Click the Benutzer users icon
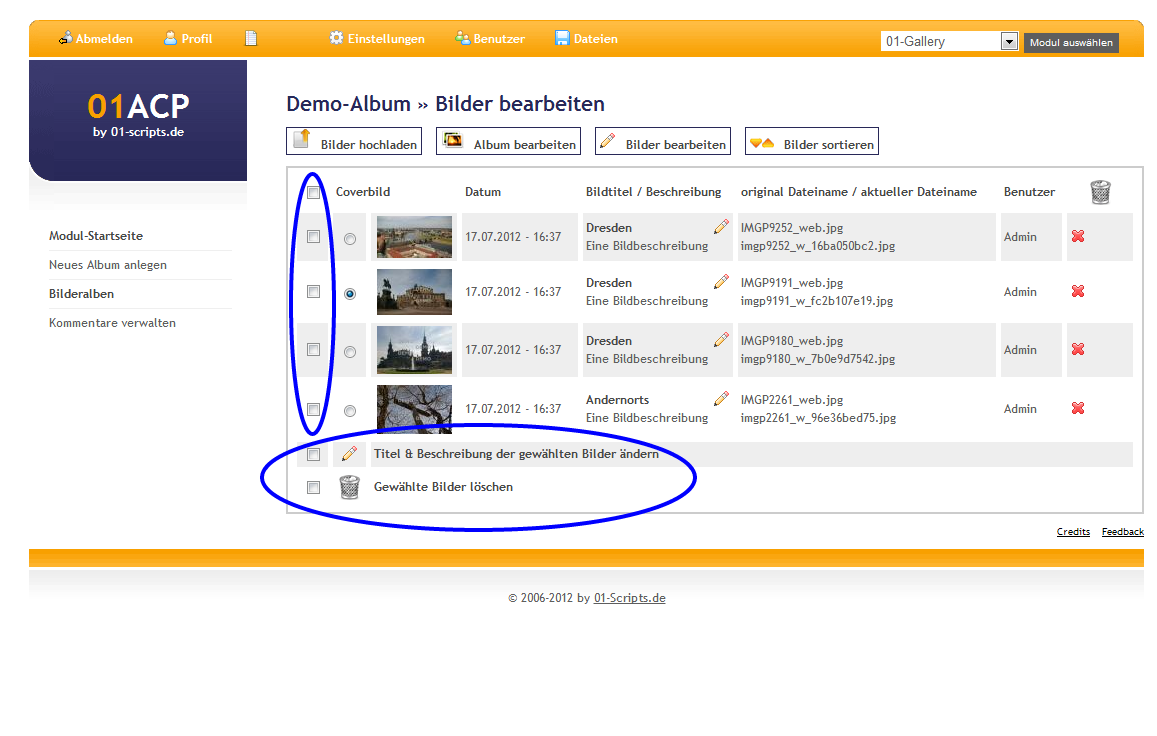1157x736 pixels. 463,38
